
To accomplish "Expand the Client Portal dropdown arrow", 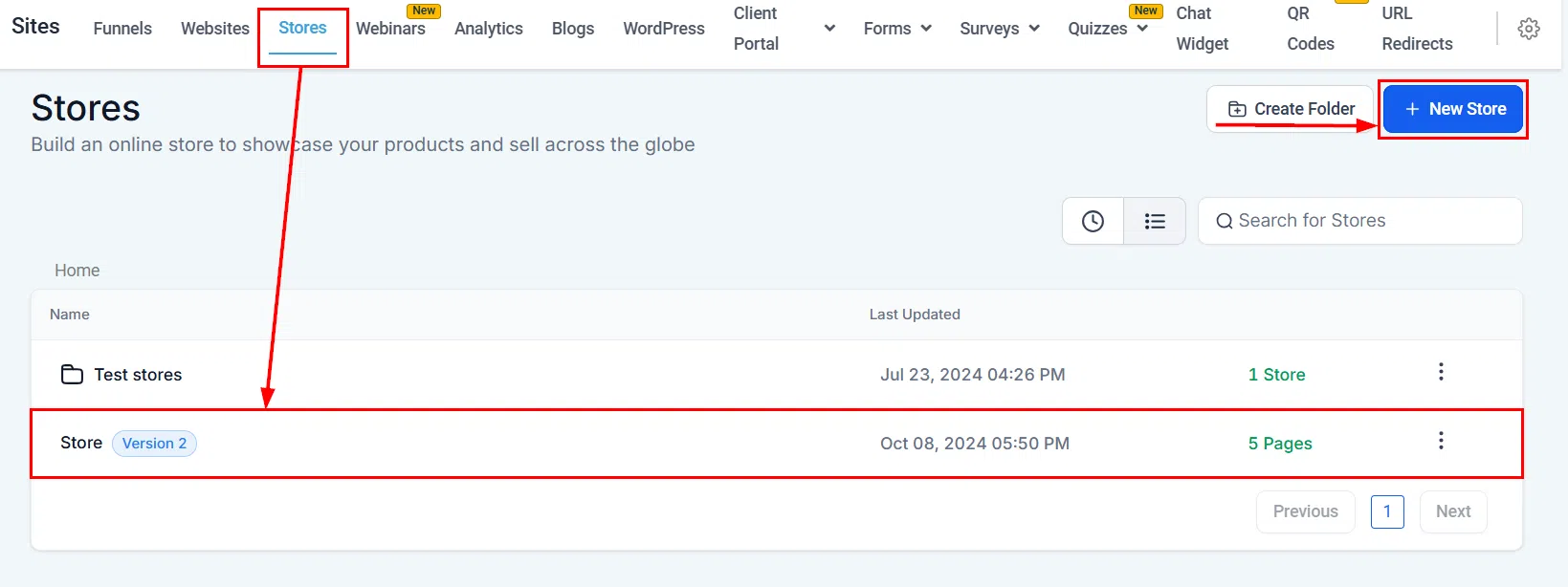I will point(829,29).
